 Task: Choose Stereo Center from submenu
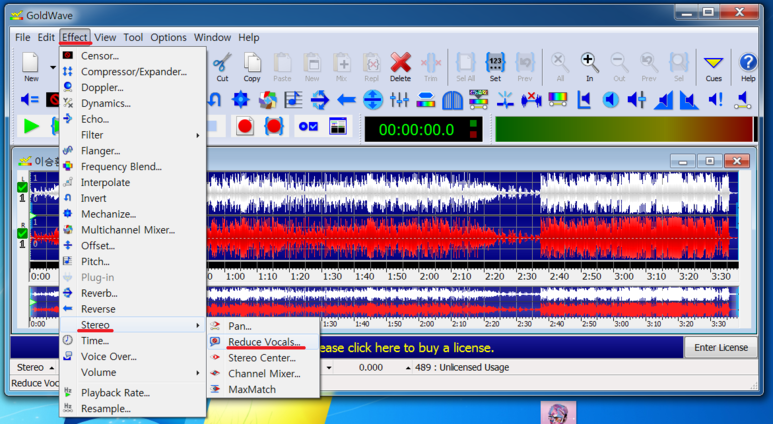[x=264, y=358]
